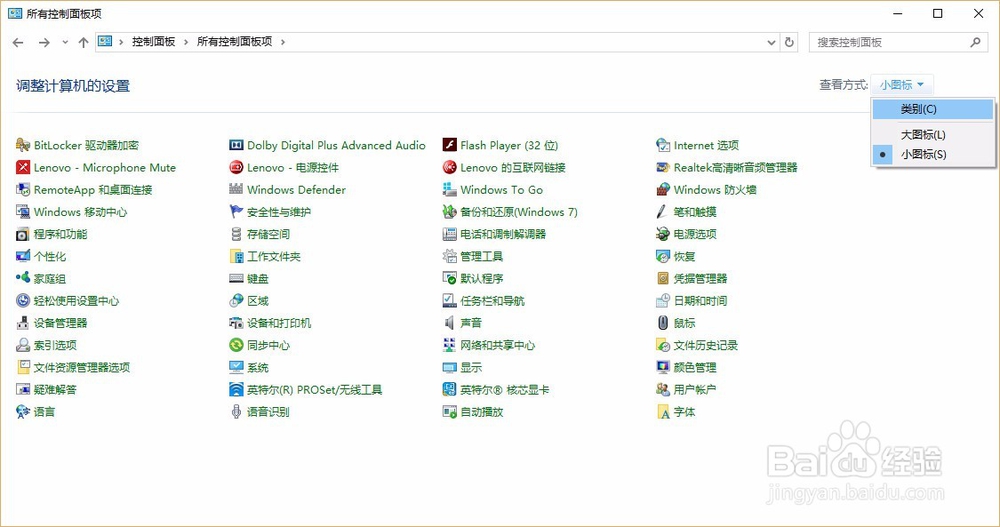Screen dimensions: 1000x527
Task: Click the 家庭组 icon
Action: click(23, 278)
